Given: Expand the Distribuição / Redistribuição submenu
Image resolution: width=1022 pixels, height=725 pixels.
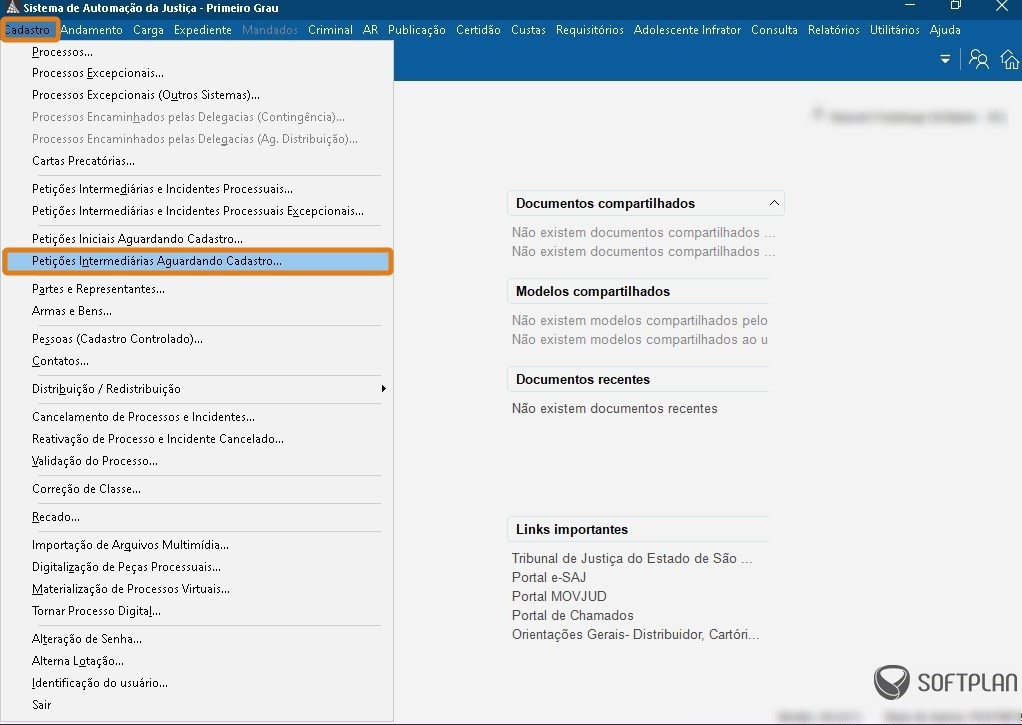Looking at the screenshot, I should (x=383, y=389).
